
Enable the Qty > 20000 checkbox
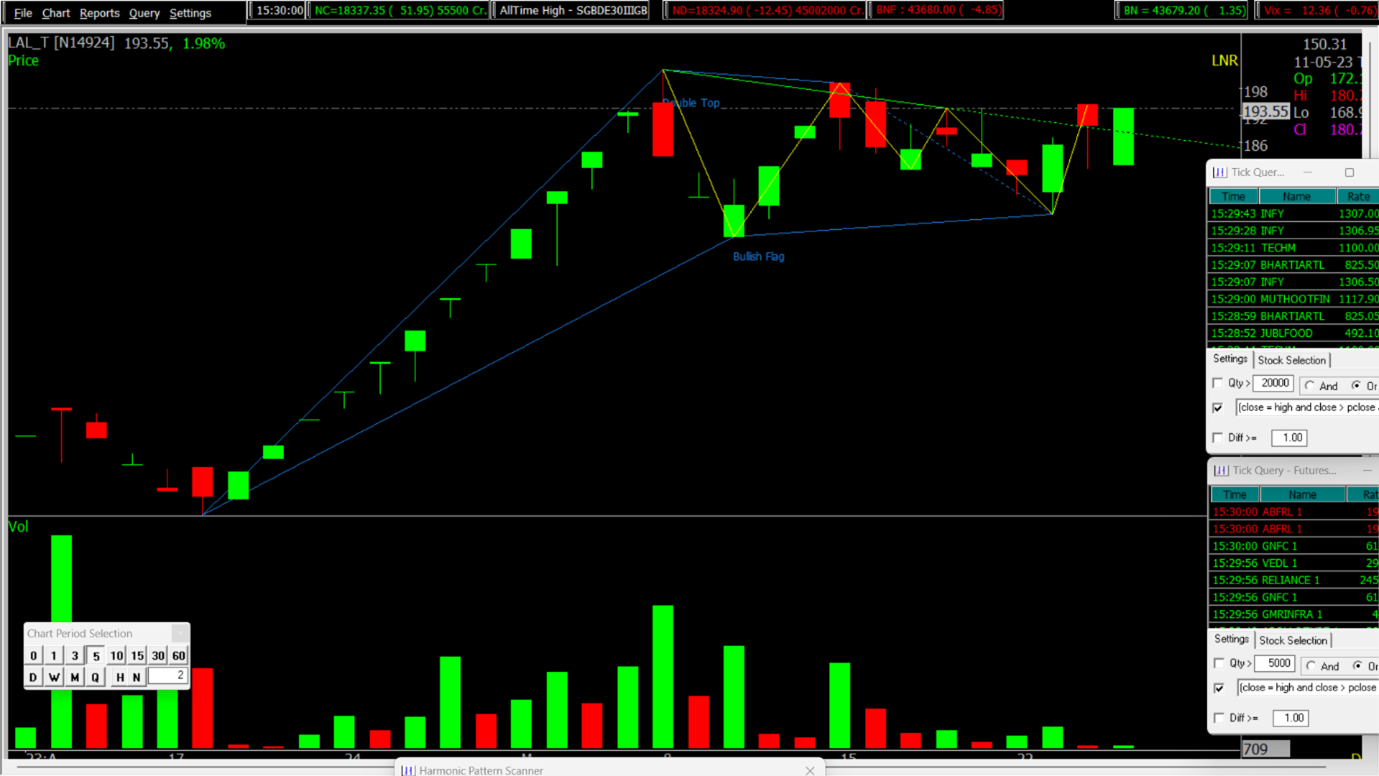pos(1218,383)
